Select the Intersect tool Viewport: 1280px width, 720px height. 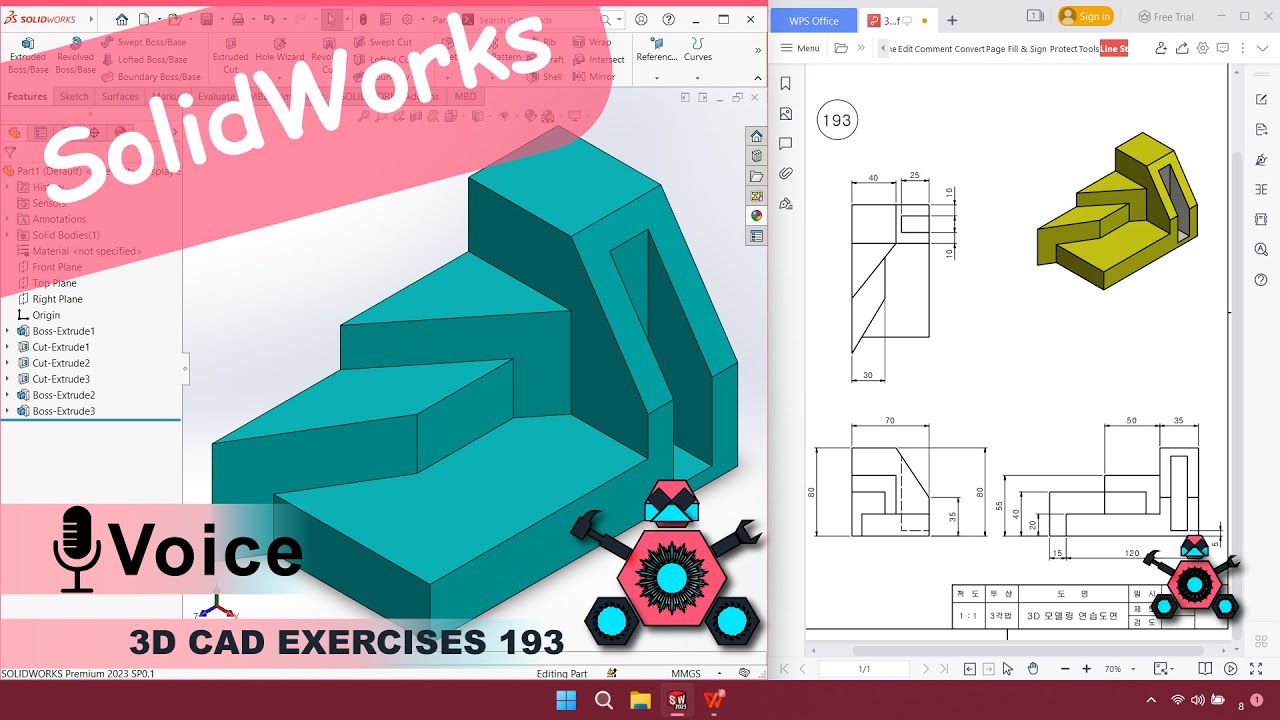tap(599, 59)
